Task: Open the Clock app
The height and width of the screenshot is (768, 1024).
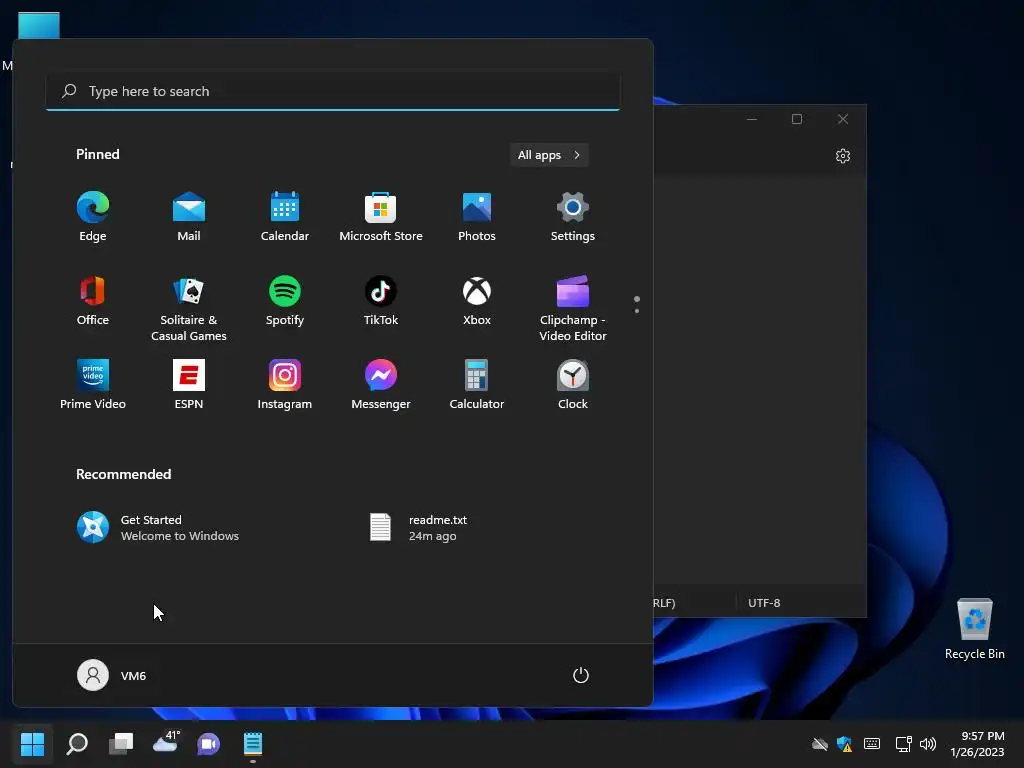Action: pos(573,385)
